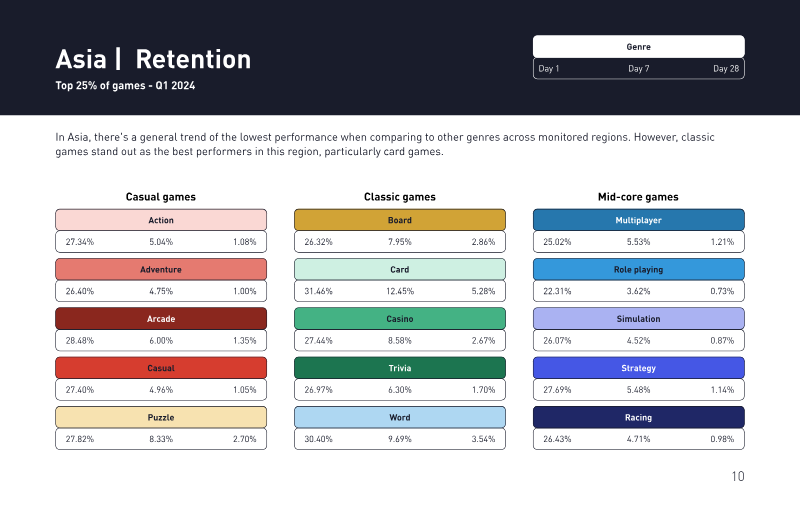Select the Adventure genre header
The image size is (800, 506).
160,269
